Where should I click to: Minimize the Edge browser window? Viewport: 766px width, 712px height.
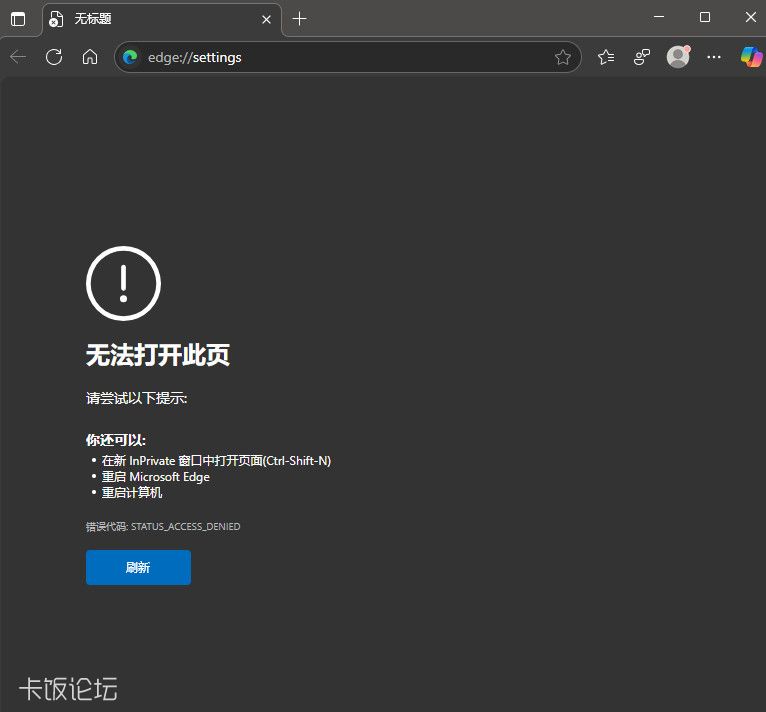(659, 17)
